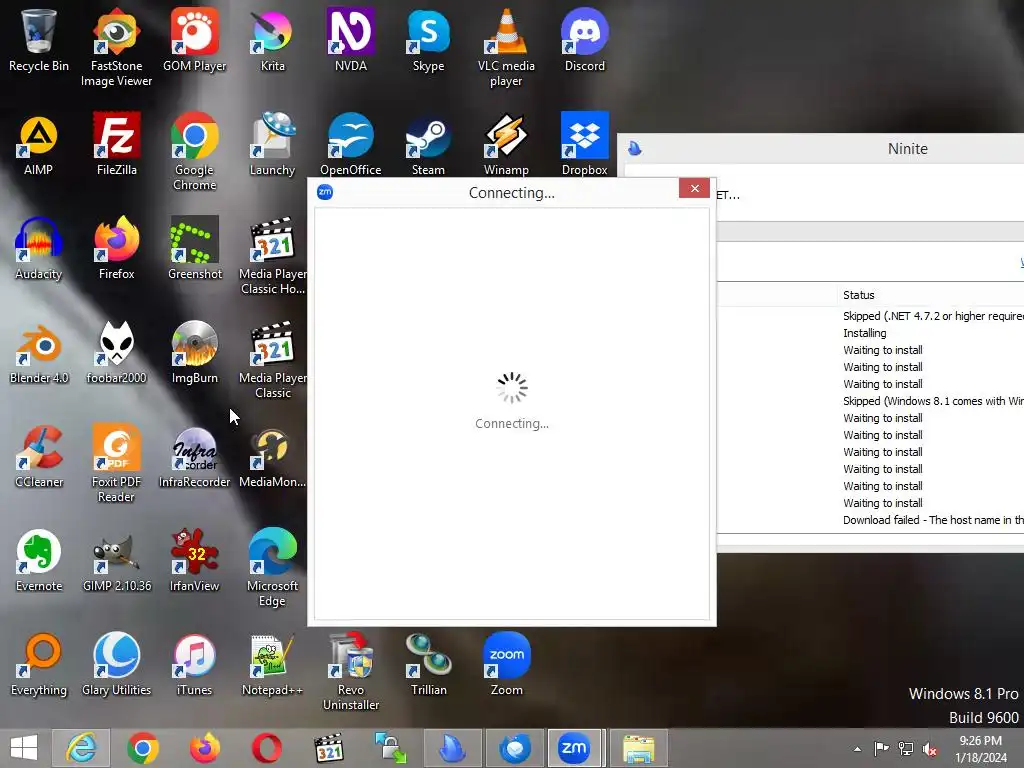
Task: Select the IrfanView desktop icon
Action: click(195, 560)
